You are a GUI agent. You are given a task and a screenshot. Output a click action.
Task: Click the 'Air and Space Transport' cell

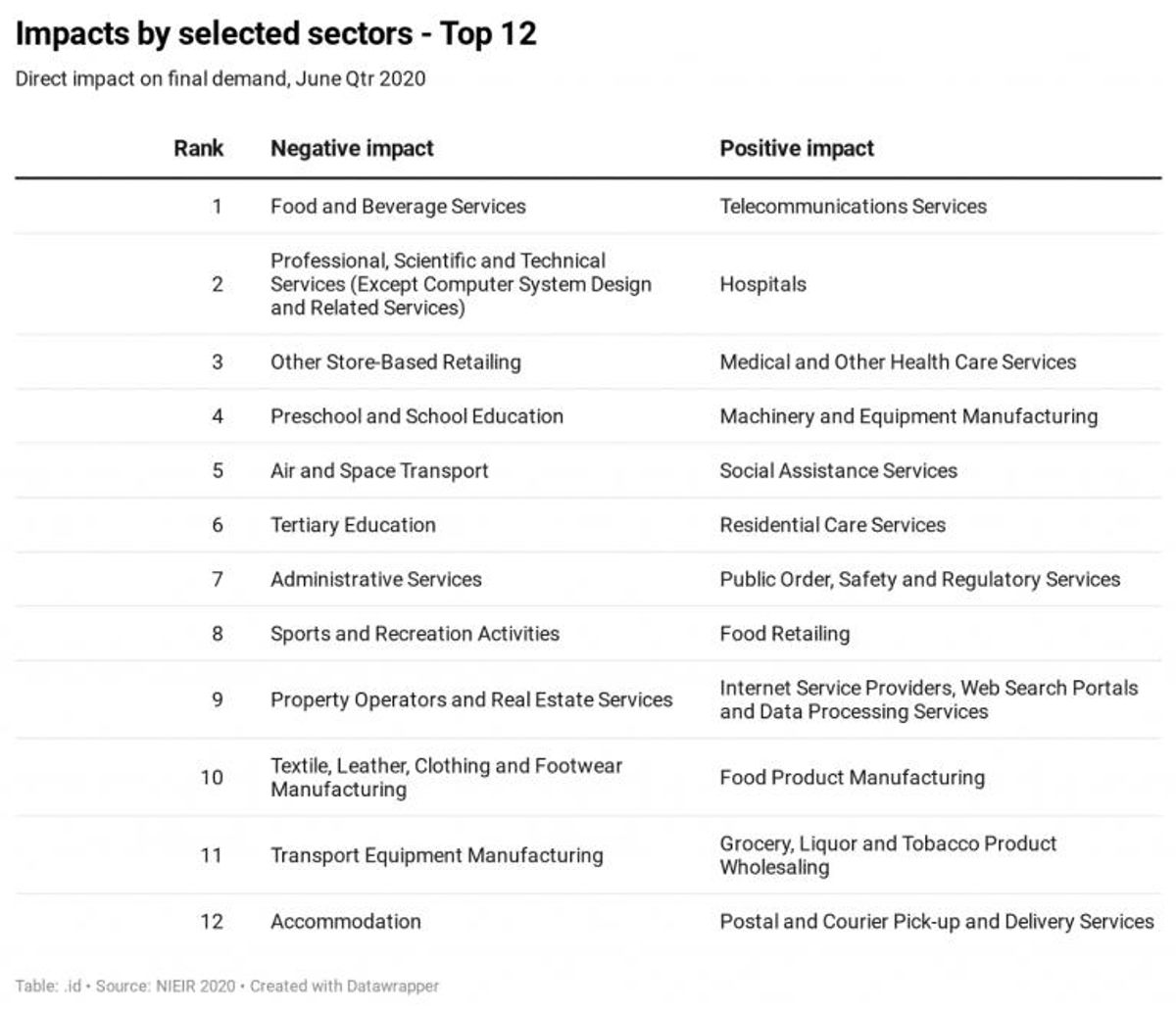coord(379,471)
